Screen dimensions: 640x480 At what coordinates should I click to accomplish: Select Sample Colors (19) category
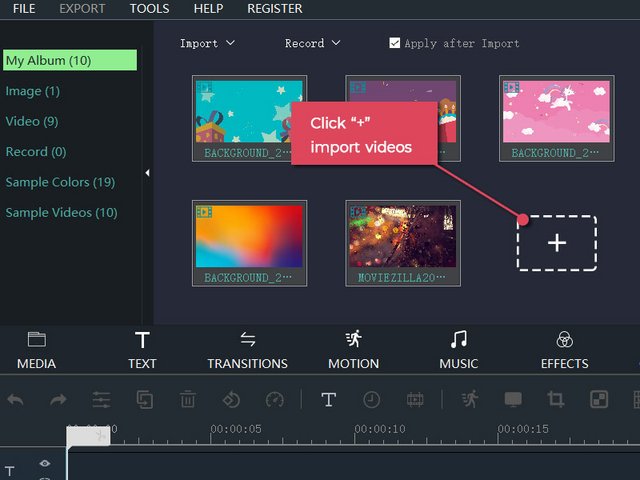(x=60, y=182)
